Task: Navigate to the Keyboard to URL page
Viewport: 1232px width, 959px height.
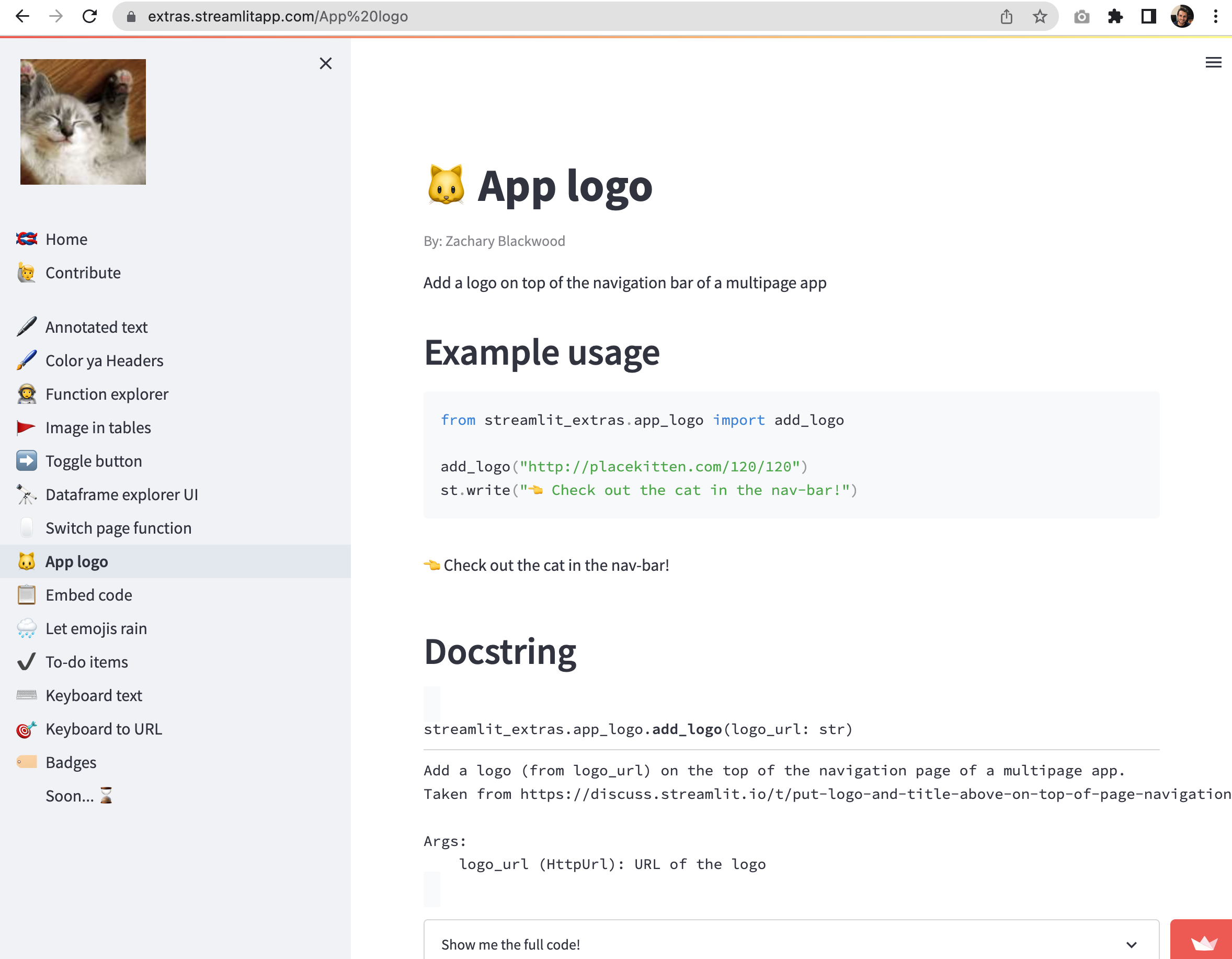Action: (x=104, y=729)
